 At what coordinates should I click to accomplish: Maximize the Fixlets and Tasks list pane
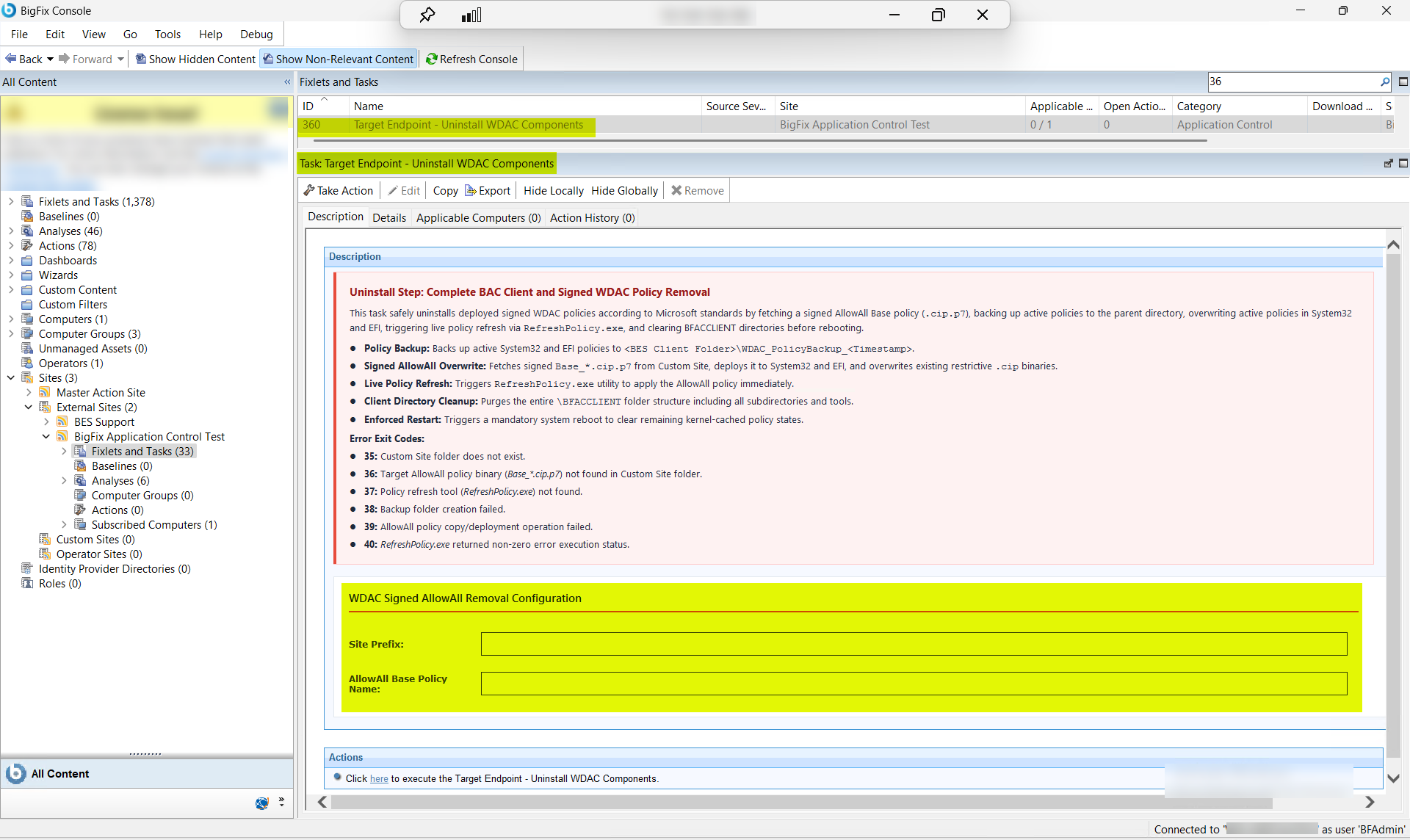tap(1403, 82)
